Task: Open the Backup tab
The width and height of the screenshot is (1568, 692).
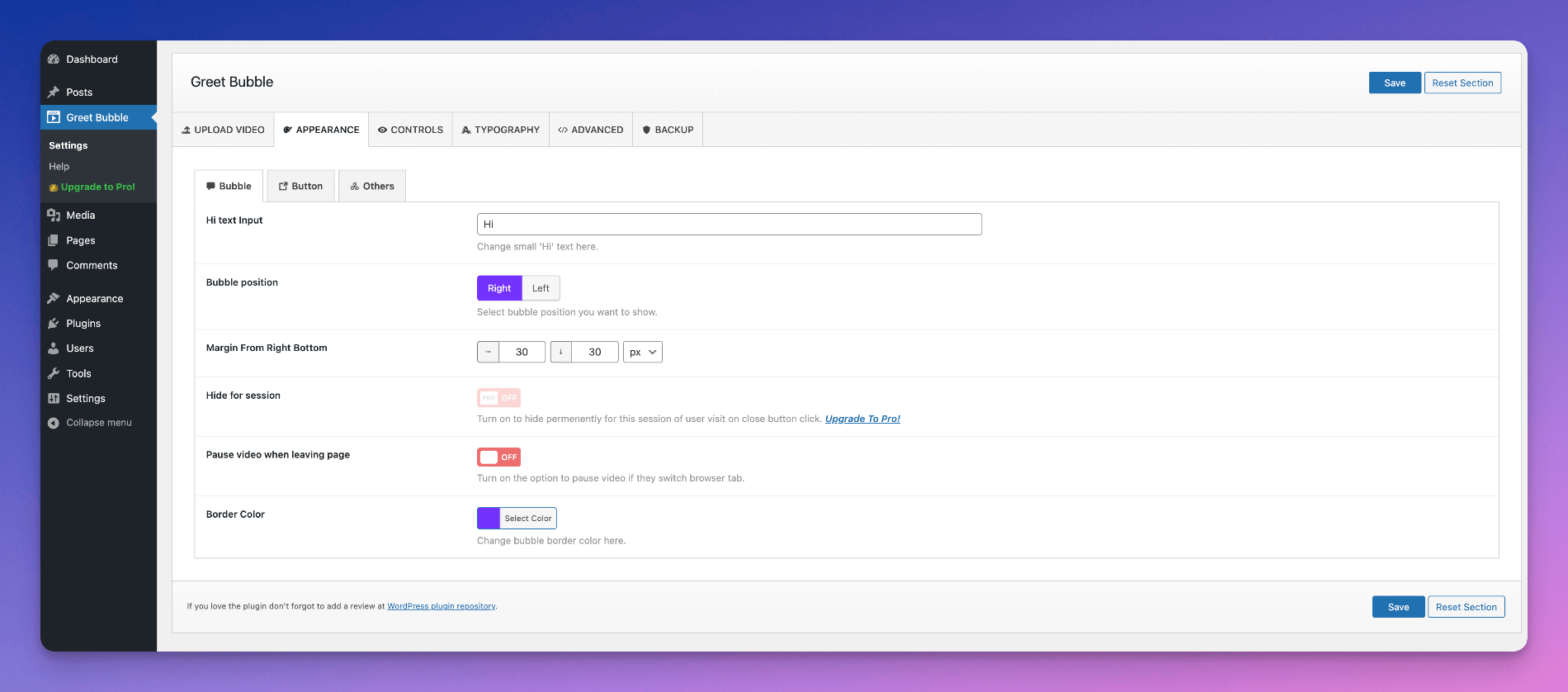Action: (668, 130)
